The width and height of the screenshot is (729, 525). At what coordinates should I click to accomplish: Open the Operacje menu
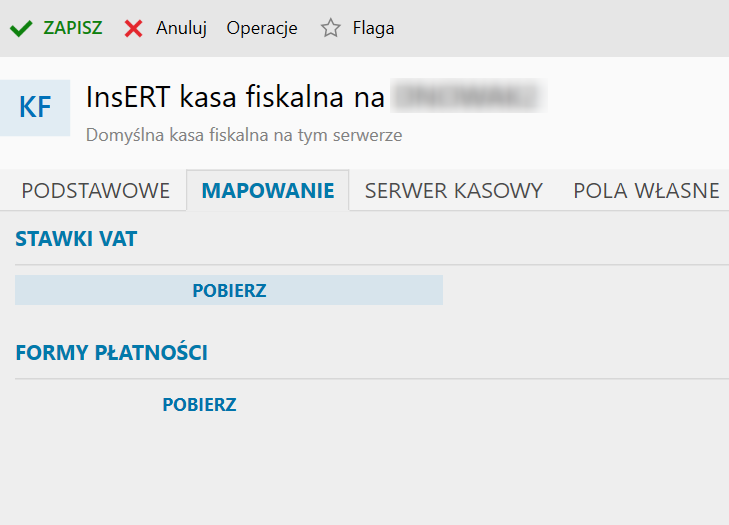[x=262, y=28]
